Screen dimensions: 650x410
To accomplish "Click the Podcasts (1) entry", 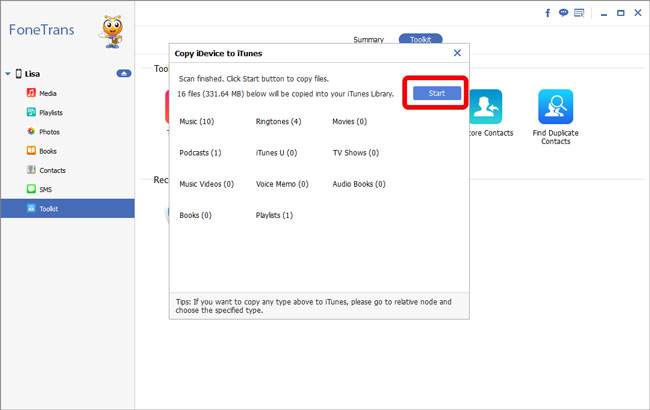I will (x=200, y=153).
